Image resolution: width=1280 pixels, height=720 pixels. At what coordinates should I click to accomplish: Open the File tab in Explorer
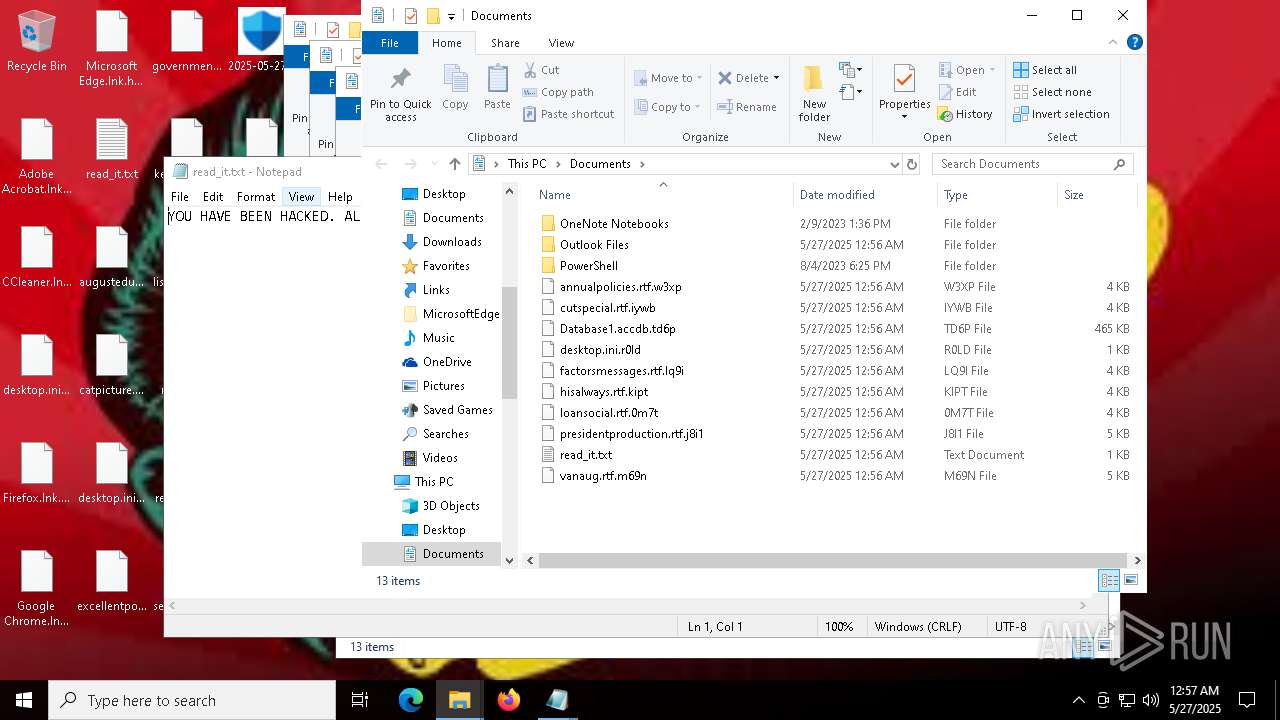pyautogui.click(x=390, y=43)
